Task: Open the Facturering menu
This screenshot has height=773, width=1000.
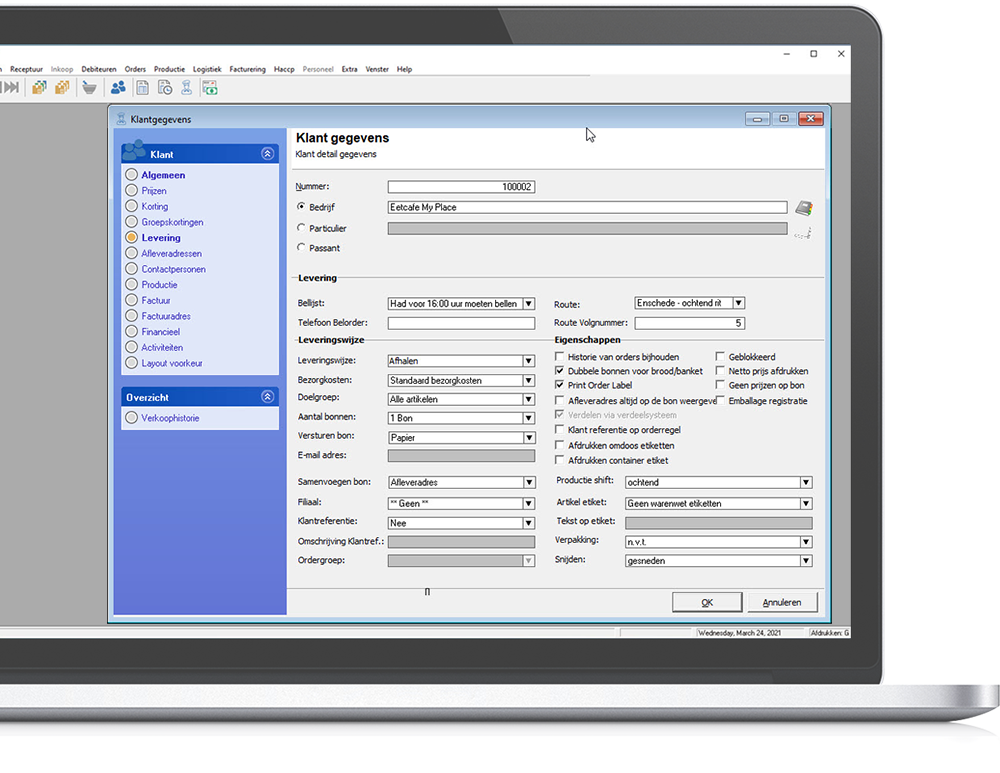Action: coord(247,69)
